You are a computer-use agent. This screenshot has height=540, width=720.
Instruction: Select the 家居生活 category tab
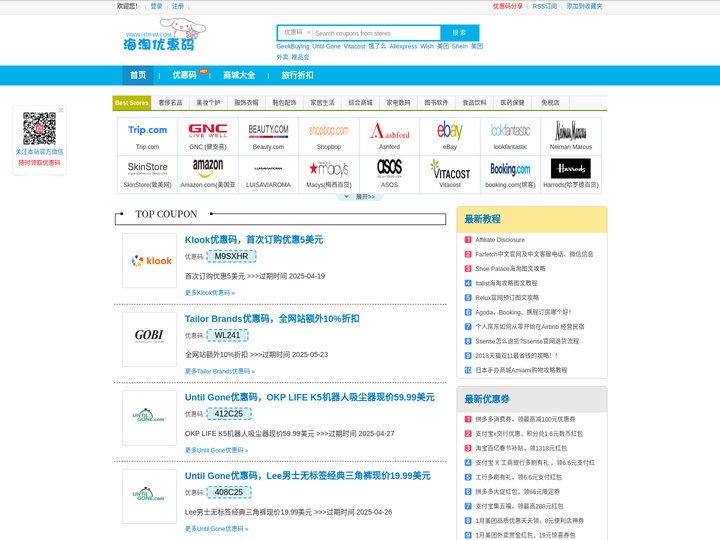pyautogui.click(x=322, y=103)
